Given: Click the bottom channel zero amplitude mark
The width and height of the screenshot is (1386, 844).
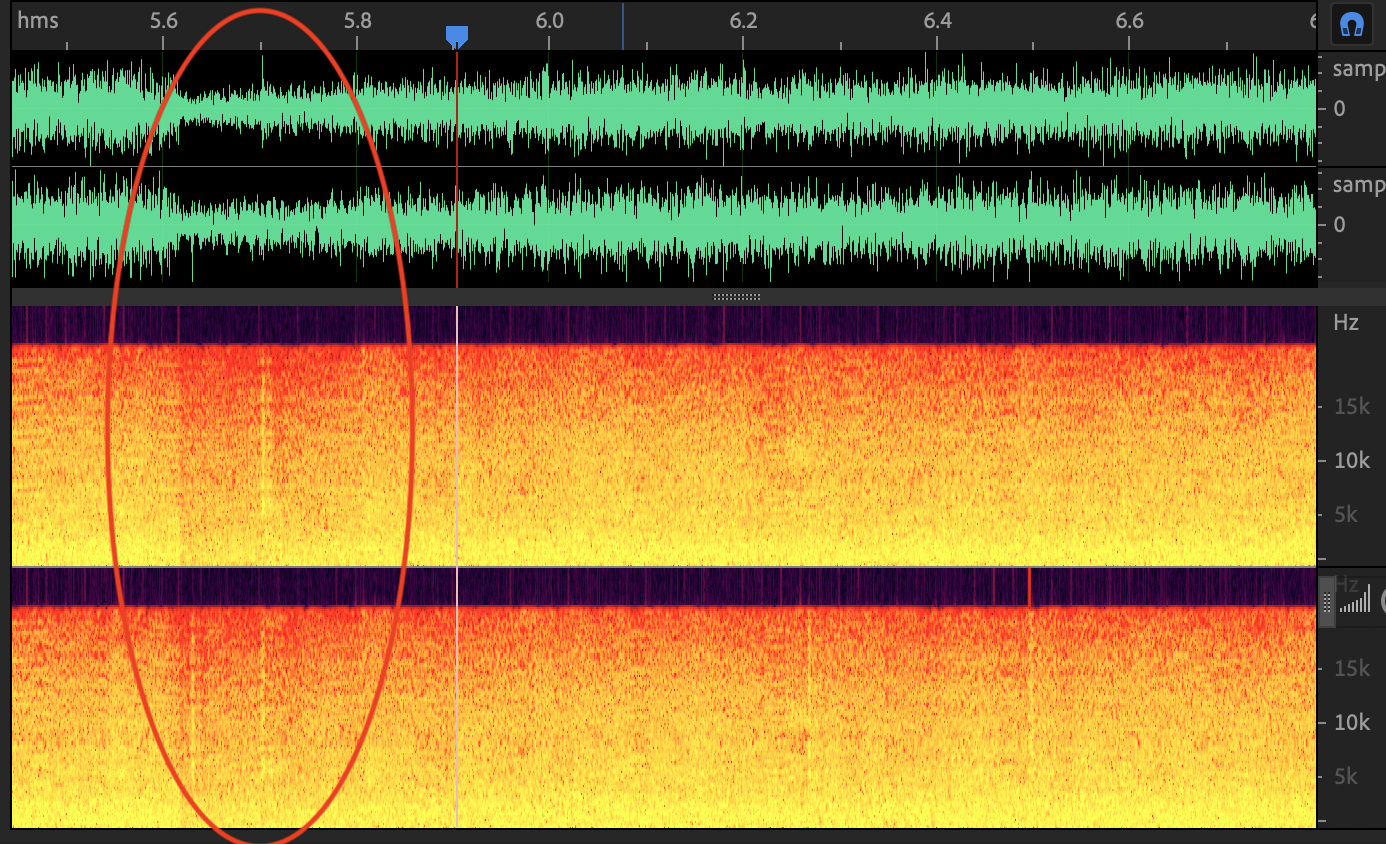Looking at the screenshot, I should tap(1339, 224).
